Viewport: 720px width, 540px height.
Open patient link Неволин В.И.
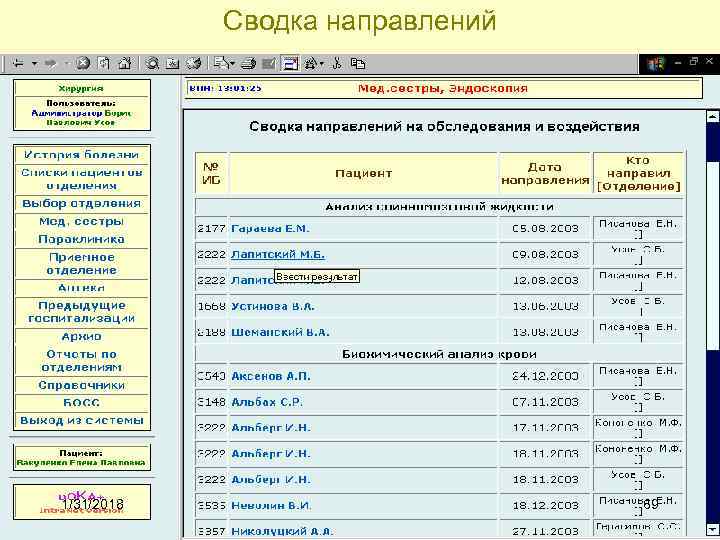click(271, 506)
